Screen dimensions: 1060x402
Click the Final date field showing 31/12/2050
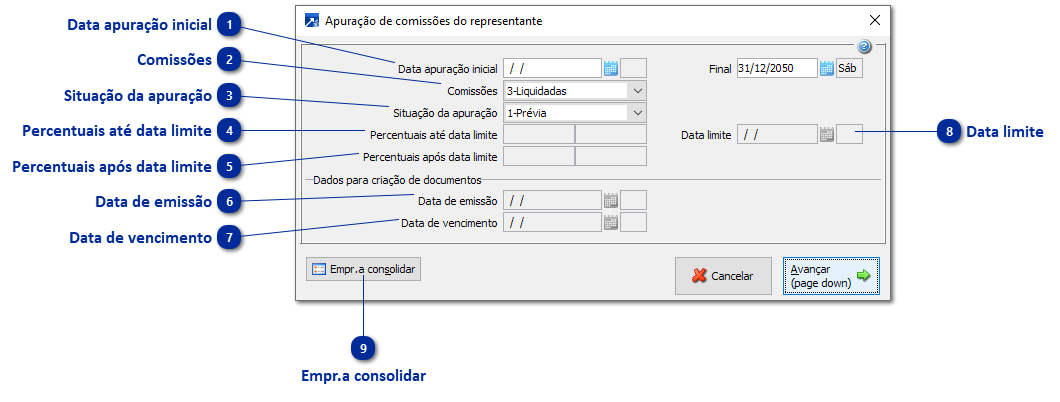coord(776,69)
